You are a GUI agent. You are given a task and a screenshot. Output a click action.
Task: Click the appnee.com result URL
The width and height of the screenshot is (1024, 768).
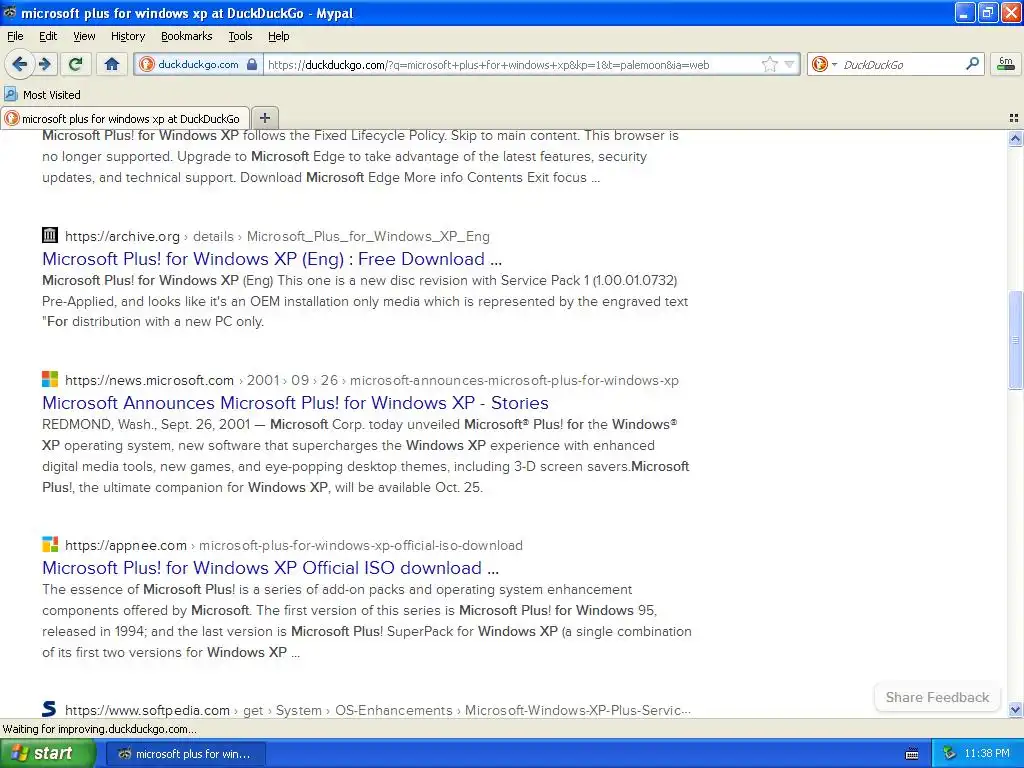(293, 545)
